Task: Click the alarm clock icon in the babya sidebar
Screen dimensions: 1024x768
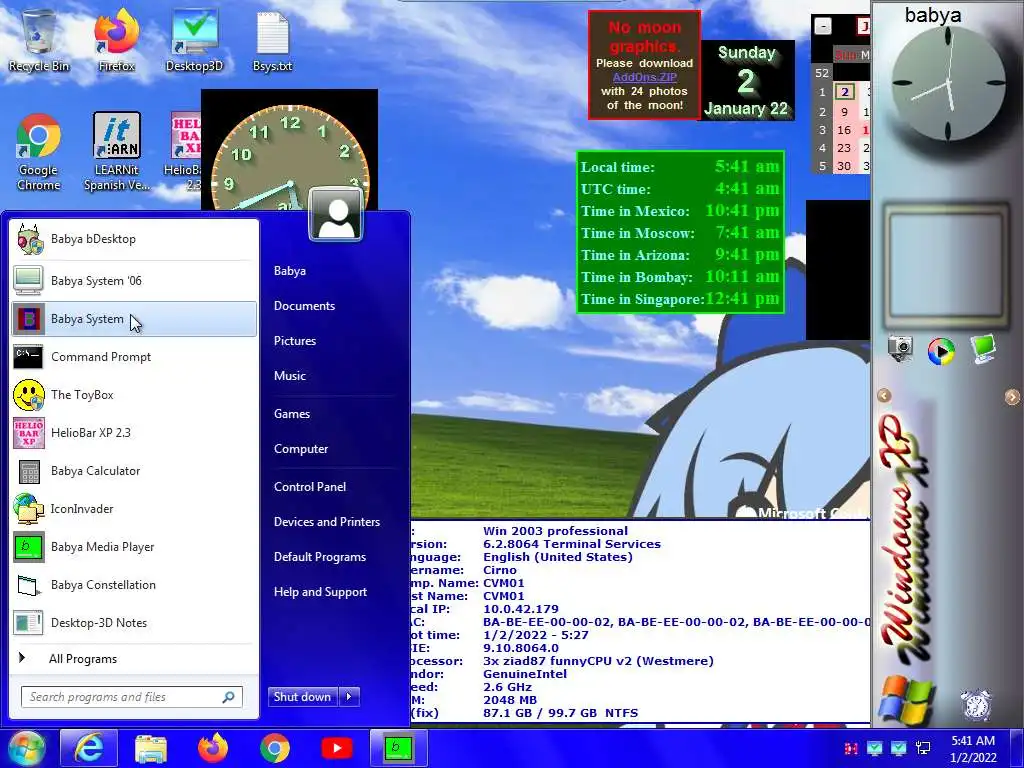Action: 976,704
